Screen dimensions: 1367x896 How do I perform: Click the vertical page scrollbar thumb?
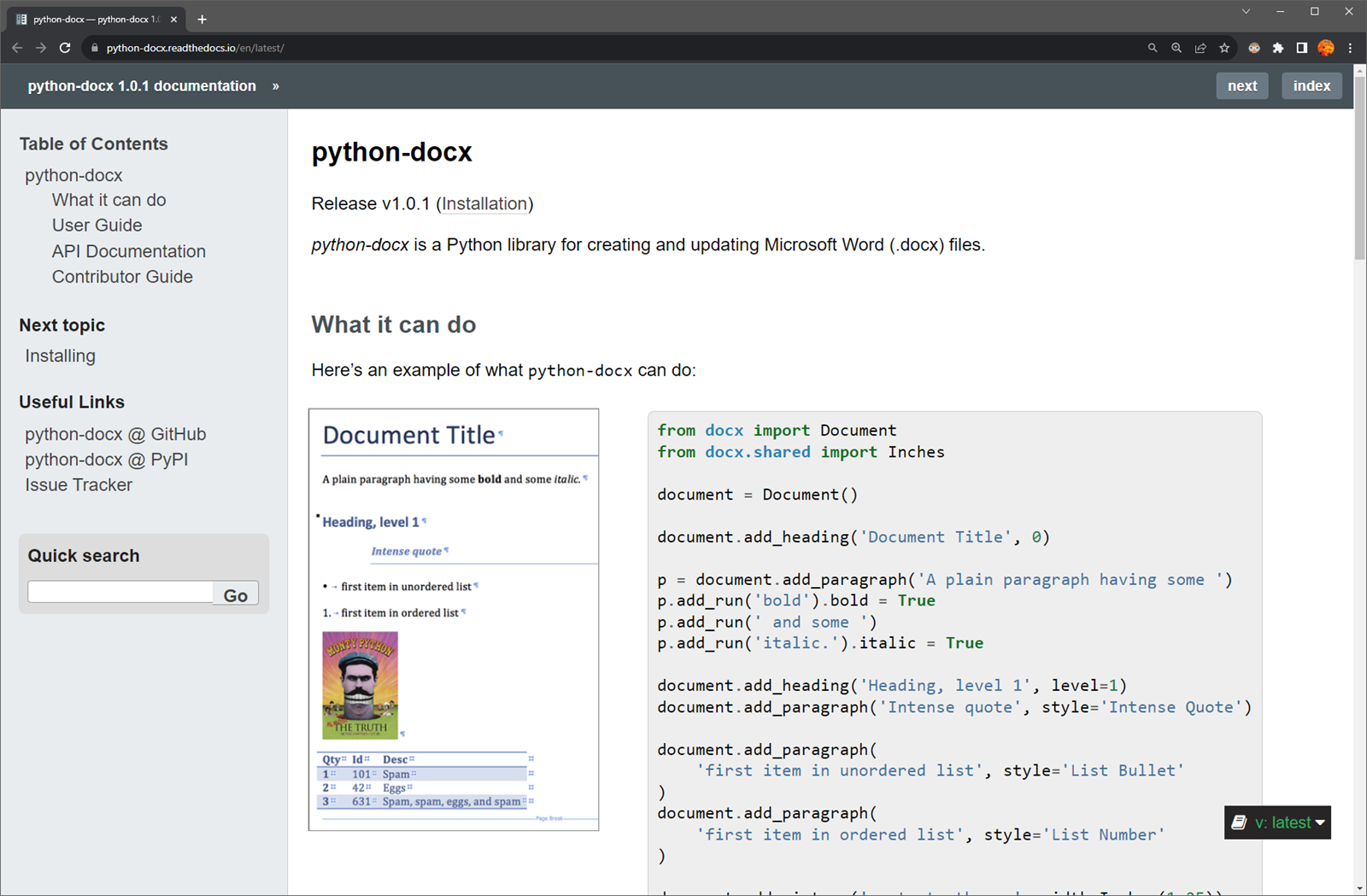[1359, 167]
